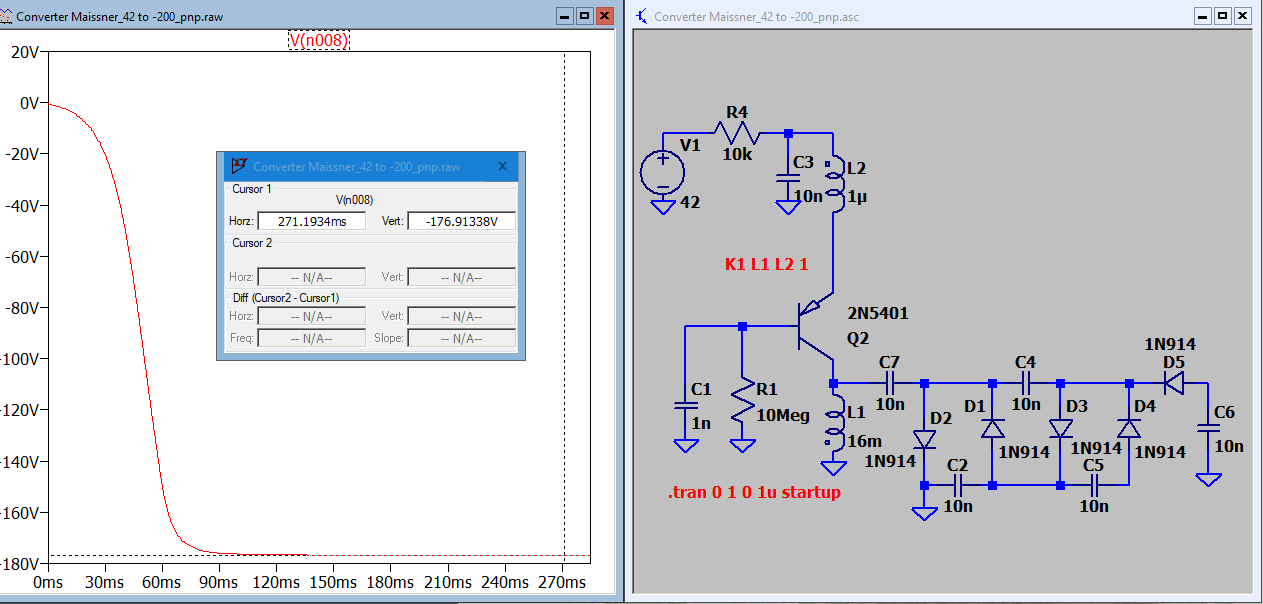Select capacitor C7 symbol
1263x604 pixels.
tap(890, 383)
